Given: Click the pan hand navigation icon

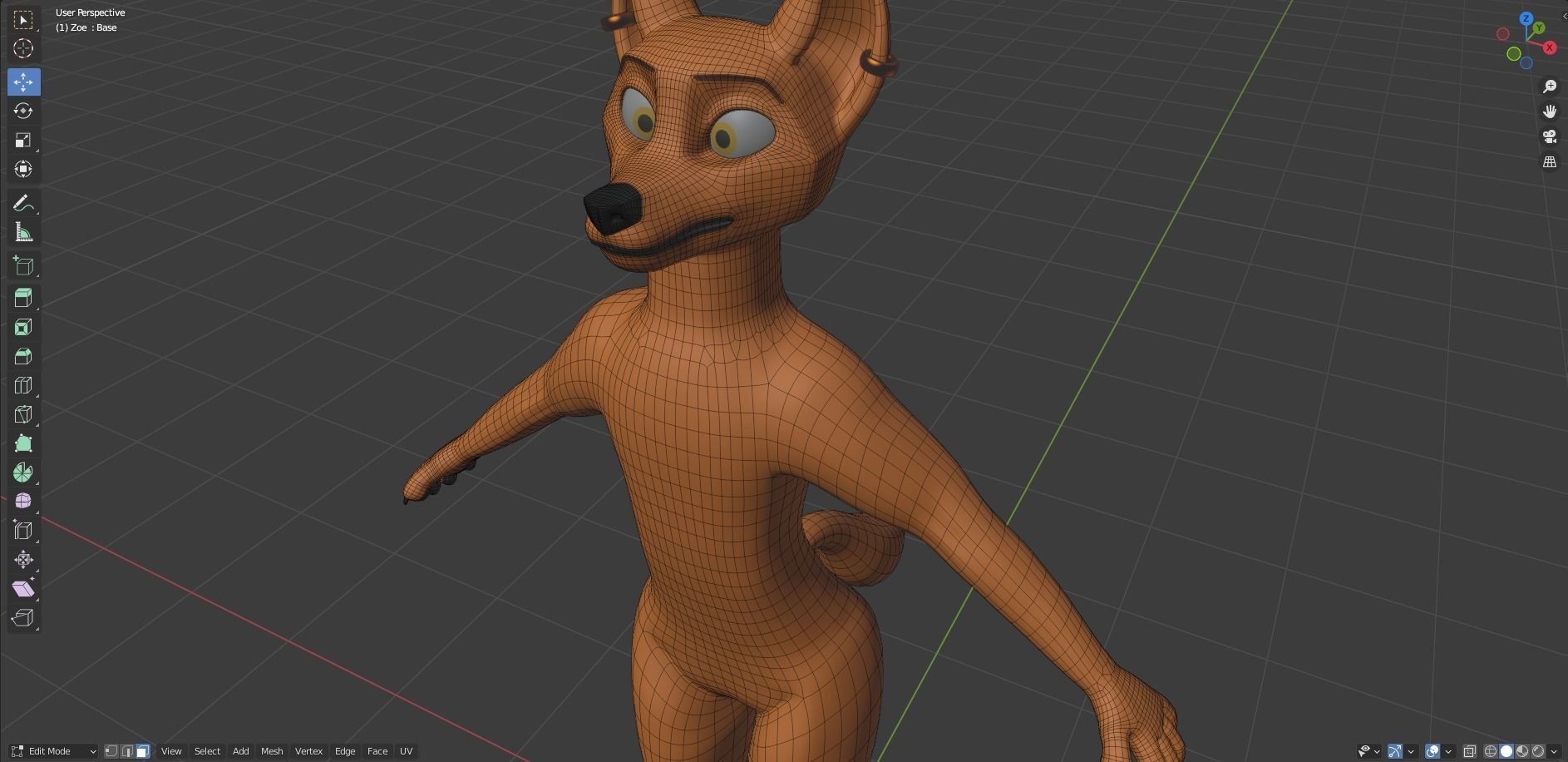Looking at the screenshot, I should [x=1550, y=111].
